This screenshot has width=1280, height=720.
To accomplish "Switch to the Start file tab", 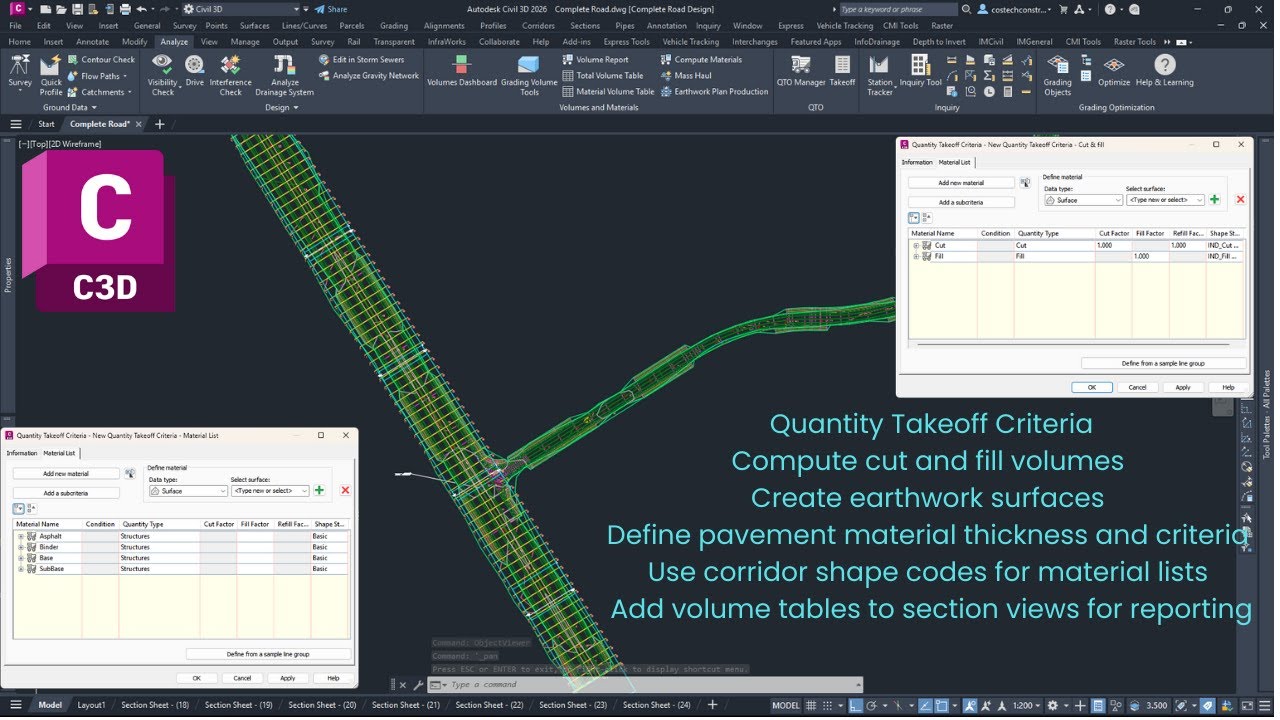I will [46, 124].
